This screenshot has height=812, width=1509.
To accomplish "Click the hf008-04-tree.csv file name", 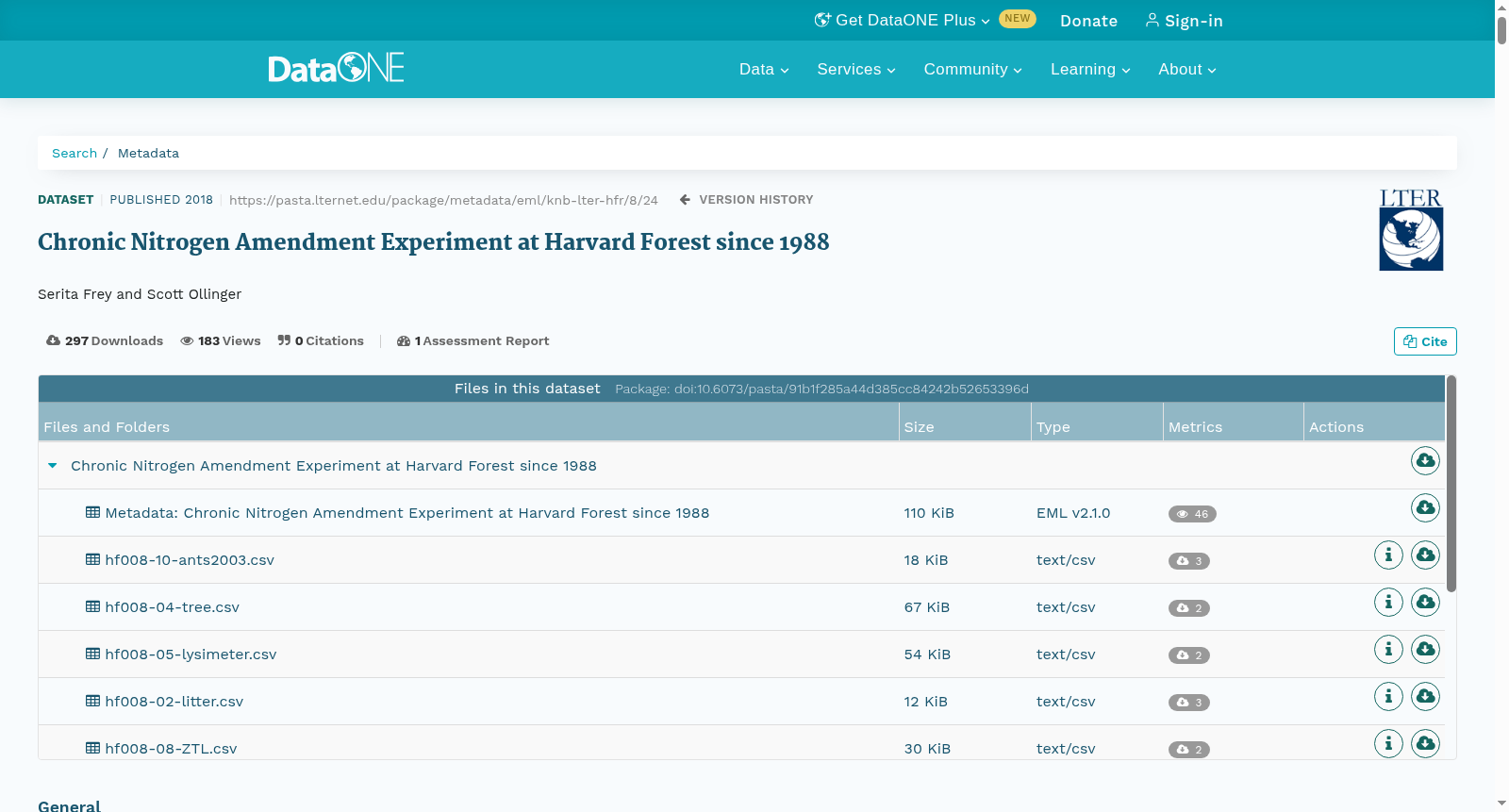I will click(173, 607).
